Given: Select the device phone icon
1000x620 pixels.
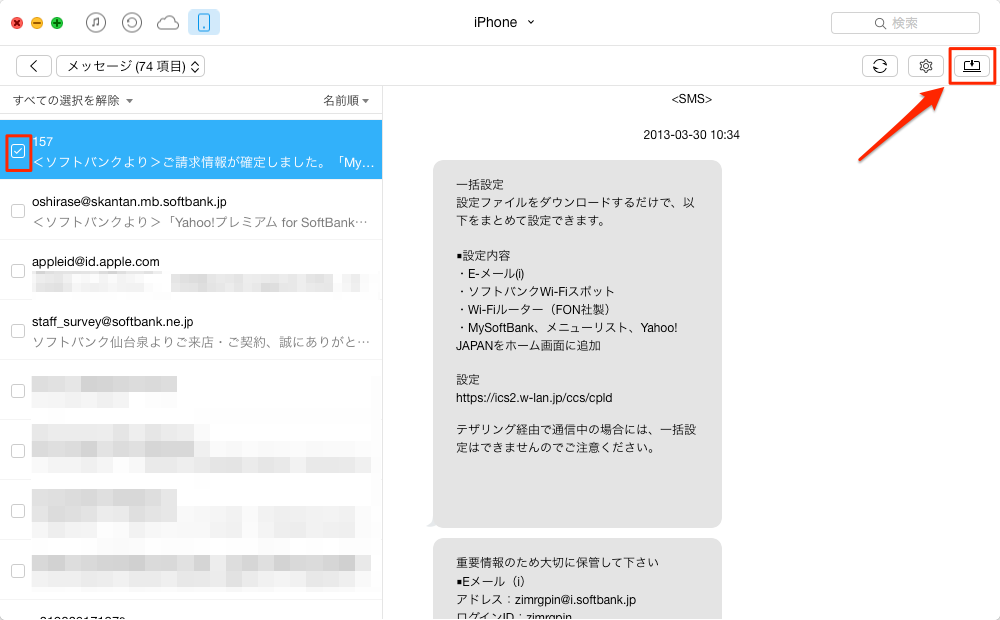Looking at the screenshot, I should 204,23.
